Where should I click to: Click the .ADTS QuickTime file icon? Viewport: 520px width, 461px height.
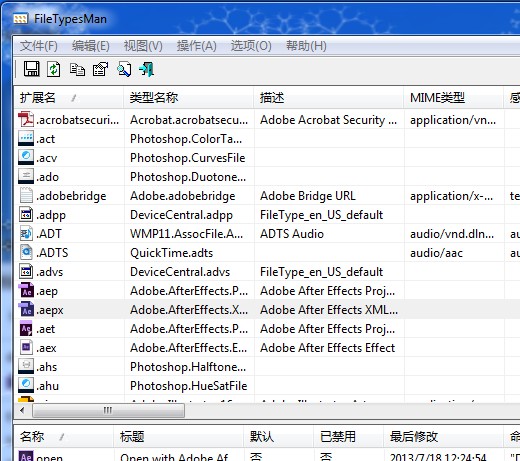pos(26,253)
